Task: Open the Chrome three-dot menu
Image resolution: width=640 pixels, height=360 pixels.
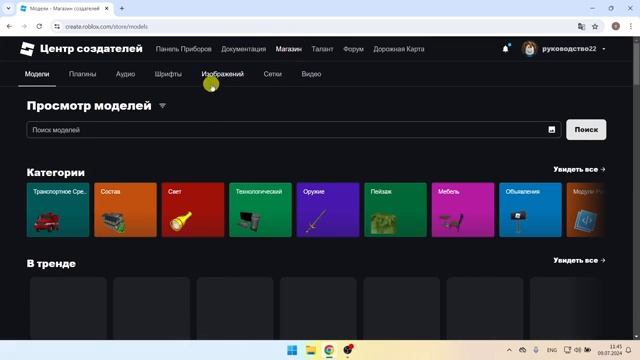Action: [x=631, y=27]
